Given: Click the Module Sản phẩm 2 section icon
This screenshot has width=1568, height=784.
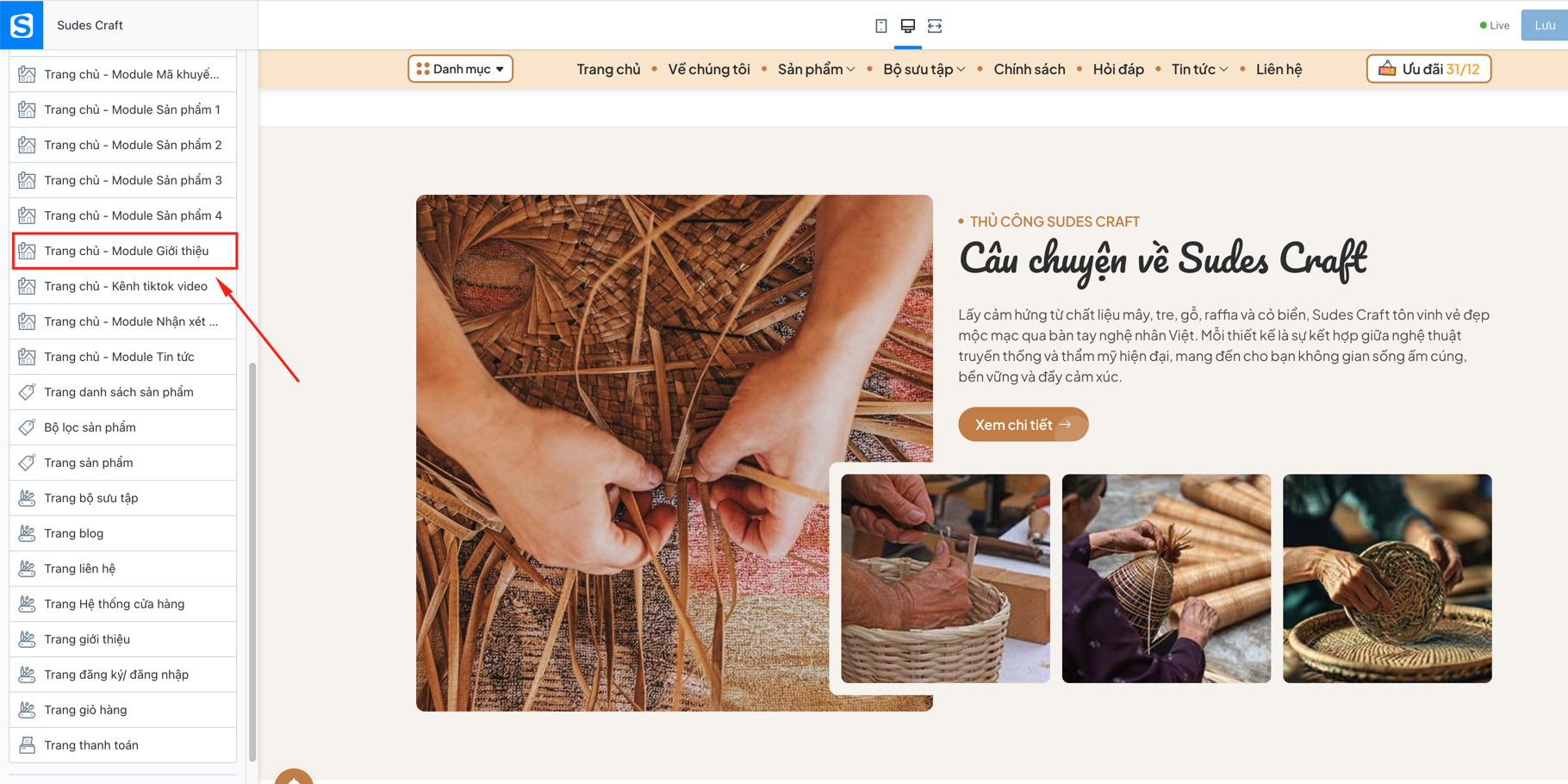Looking at the screenshot, I should click(28, 145).
